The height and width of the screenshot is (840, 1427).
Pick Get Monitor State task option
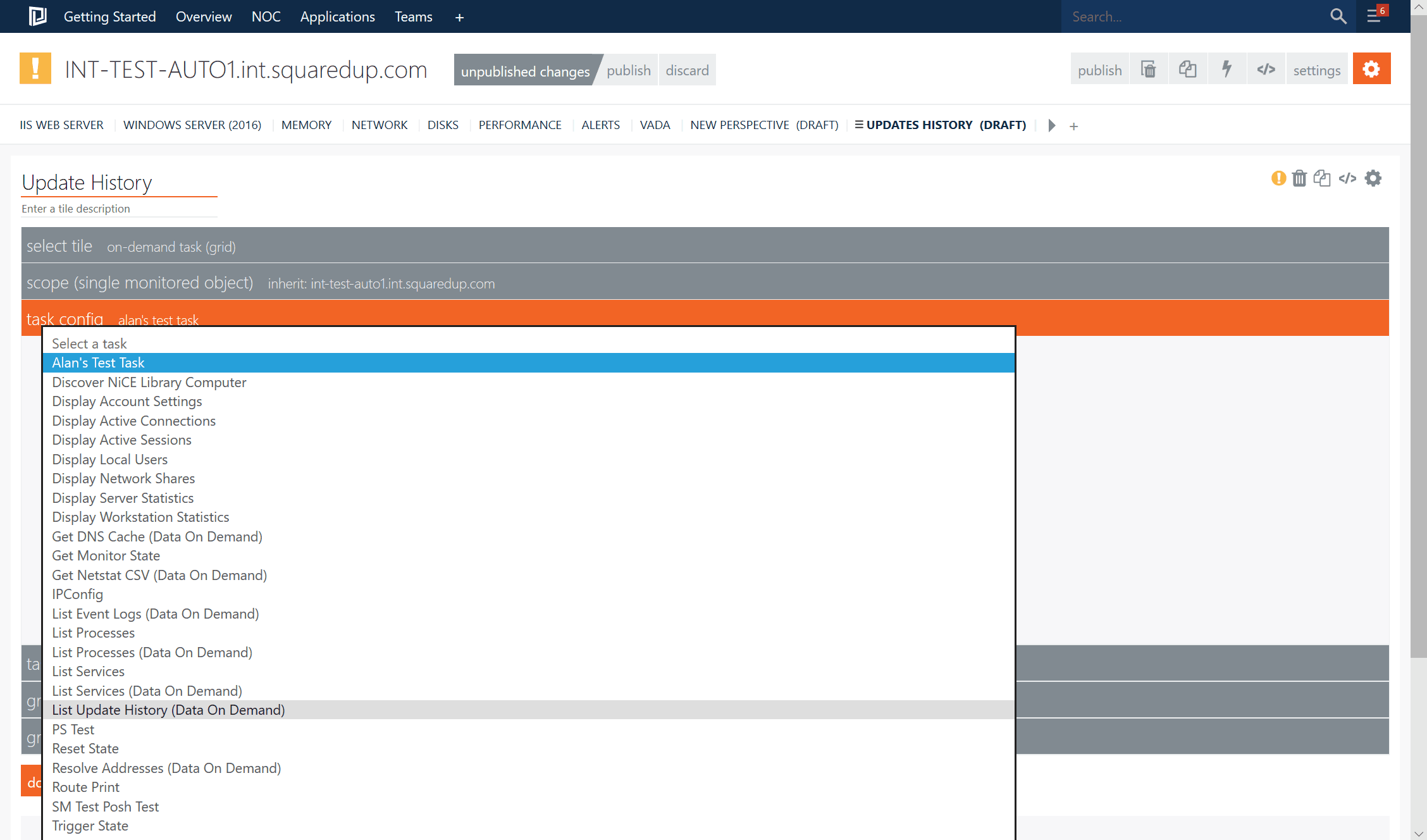coord(106,555)
